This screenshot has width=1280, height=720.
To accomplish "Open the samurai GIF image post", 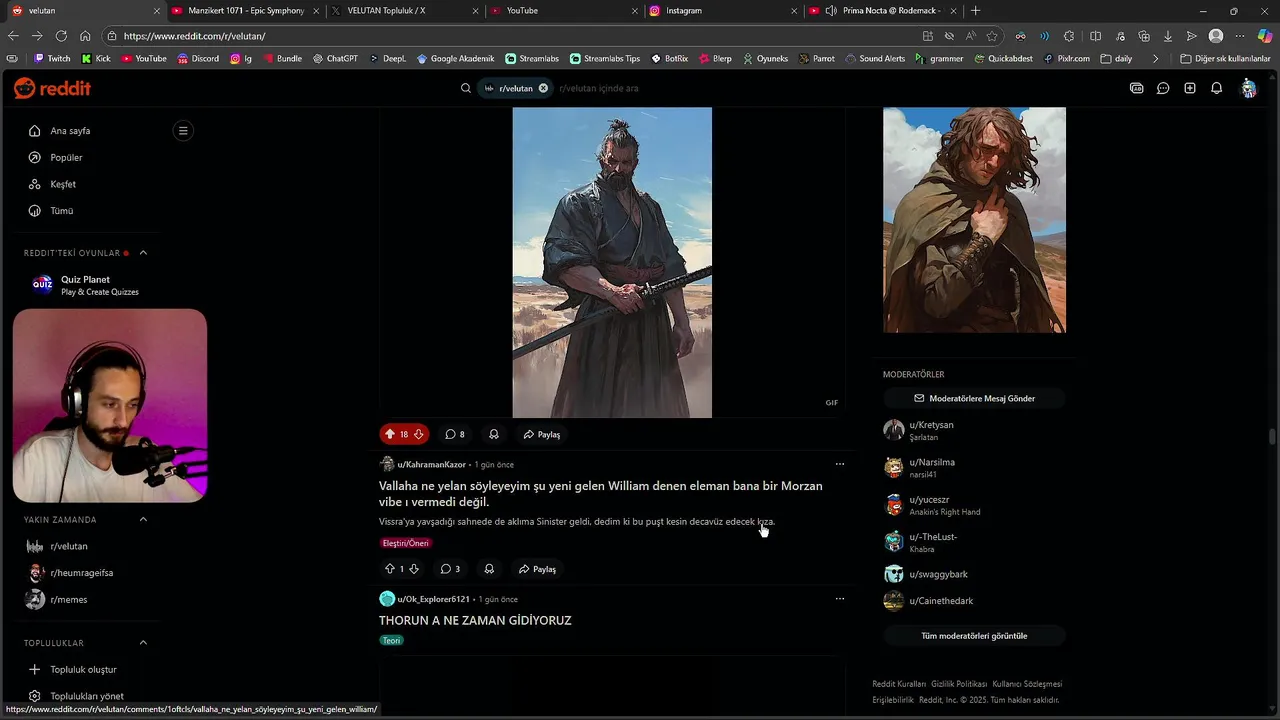I will pyautogui.click(x=612, y=262).
